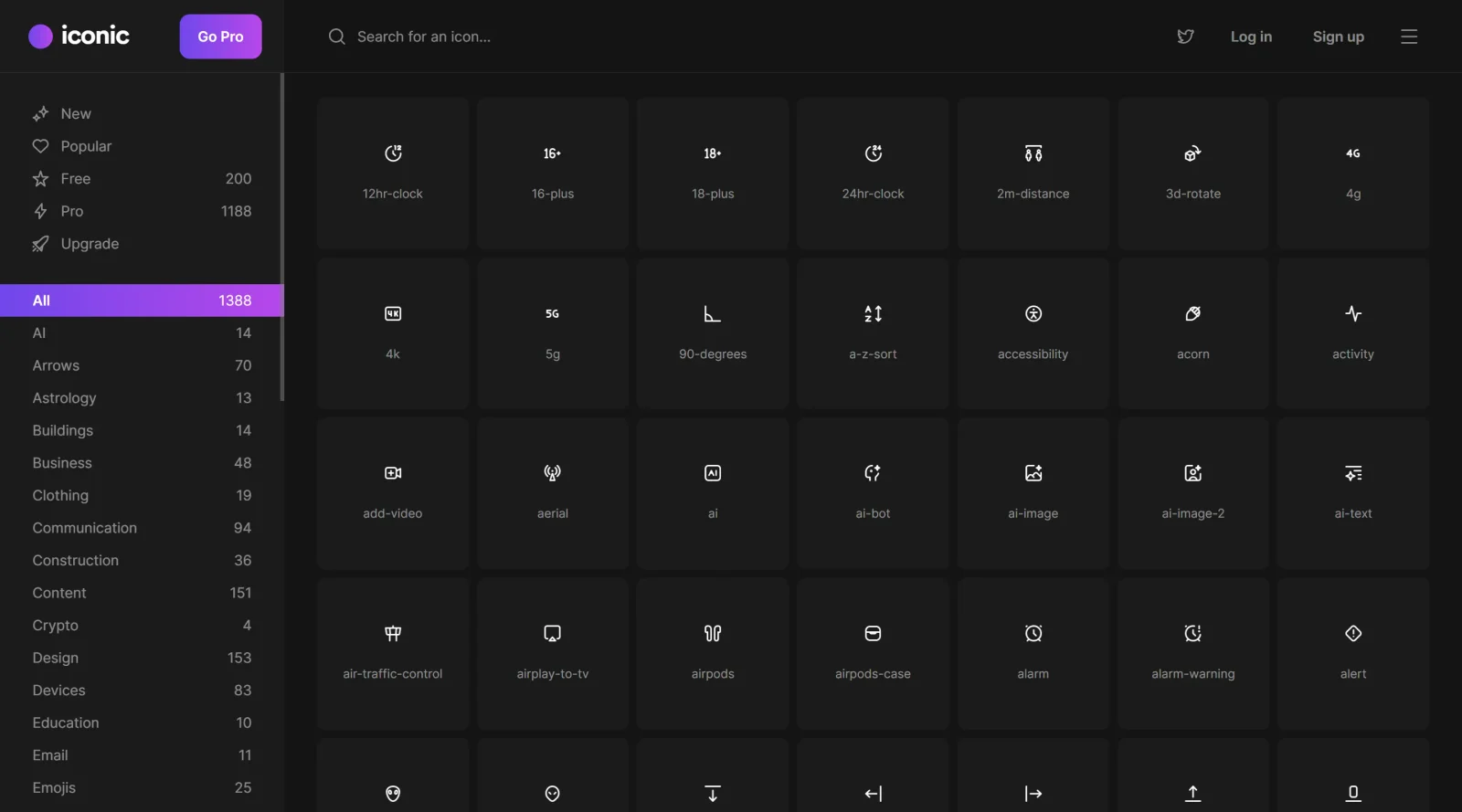Show Popular icons

click(142, 146)
